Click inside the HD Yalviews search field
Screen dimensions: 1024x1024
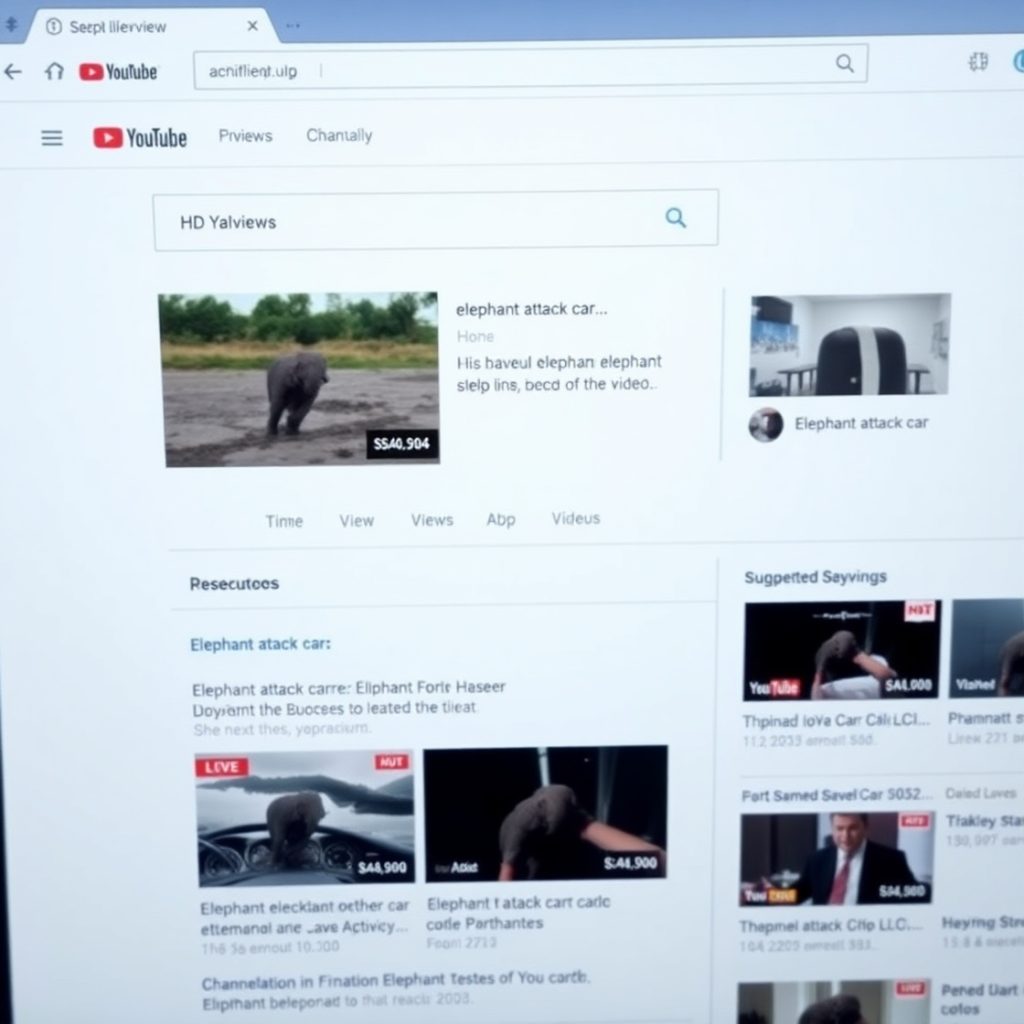400,221
